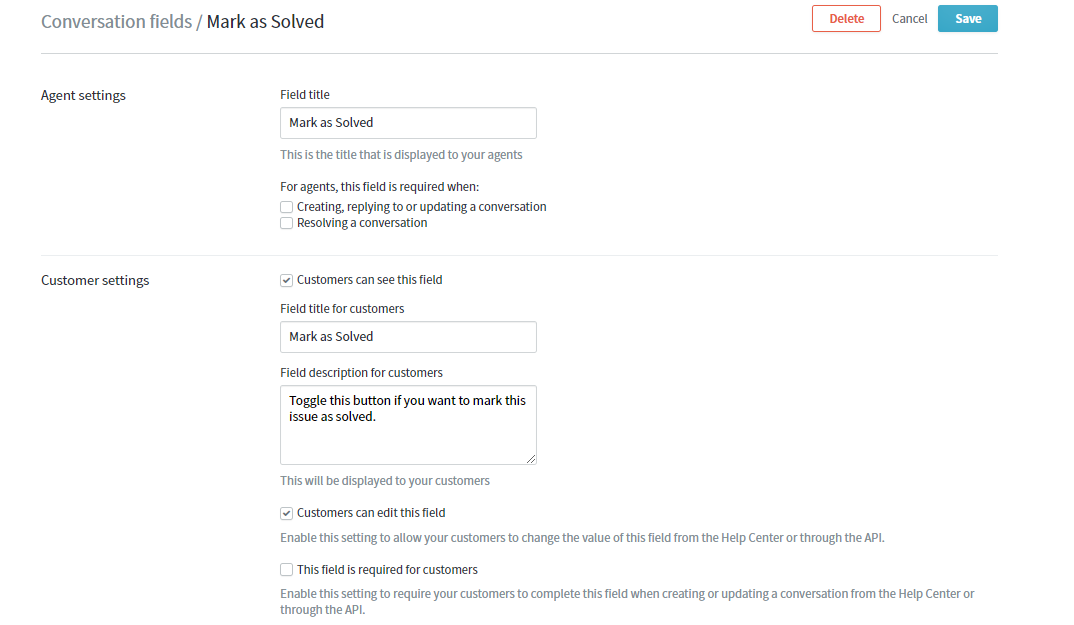Click the Mark as Solved page heading

(x=265, y=21)
